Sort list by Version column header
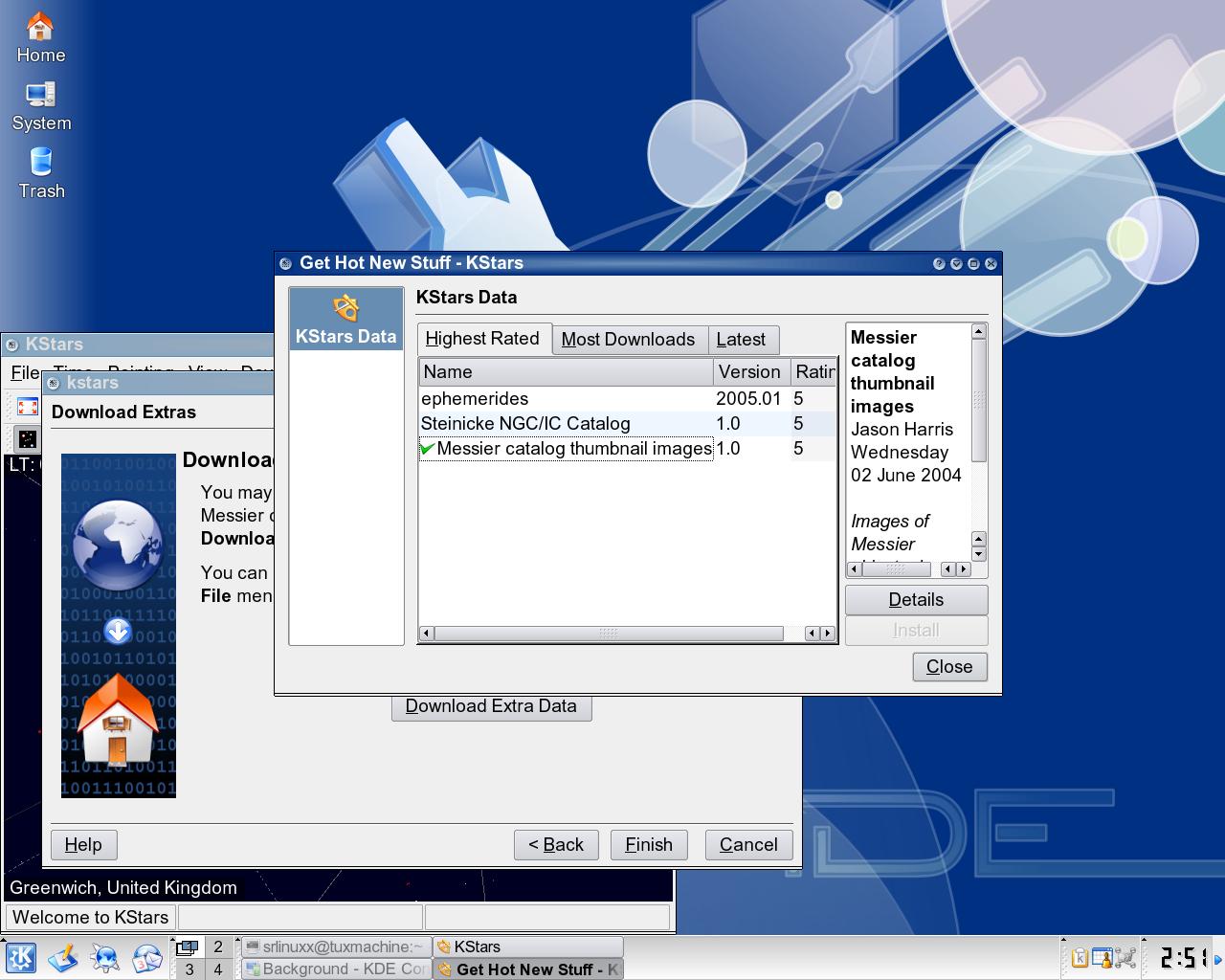 pyautogui.click(x=751, y=372)
